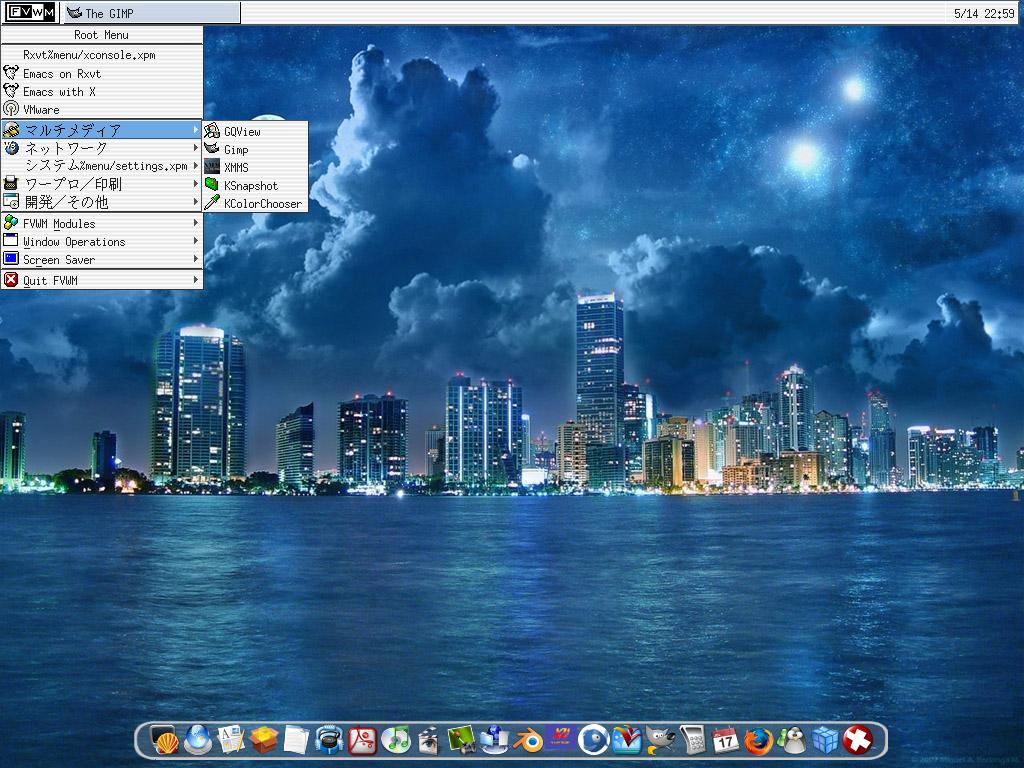The image size is (1024, 768).
Task: Click the red X icon in the dock
Action: point(857,740)
